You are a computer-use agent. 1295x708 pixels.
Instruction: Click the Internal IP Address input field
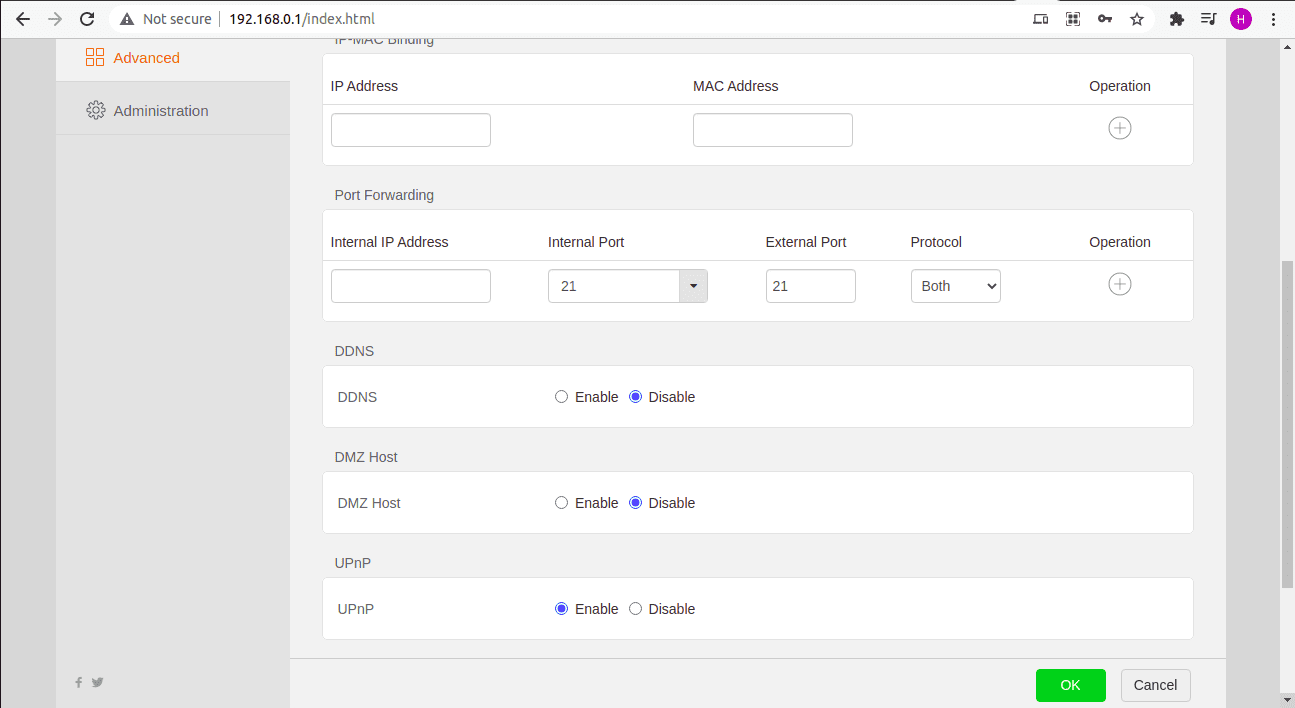pos(410,286)
